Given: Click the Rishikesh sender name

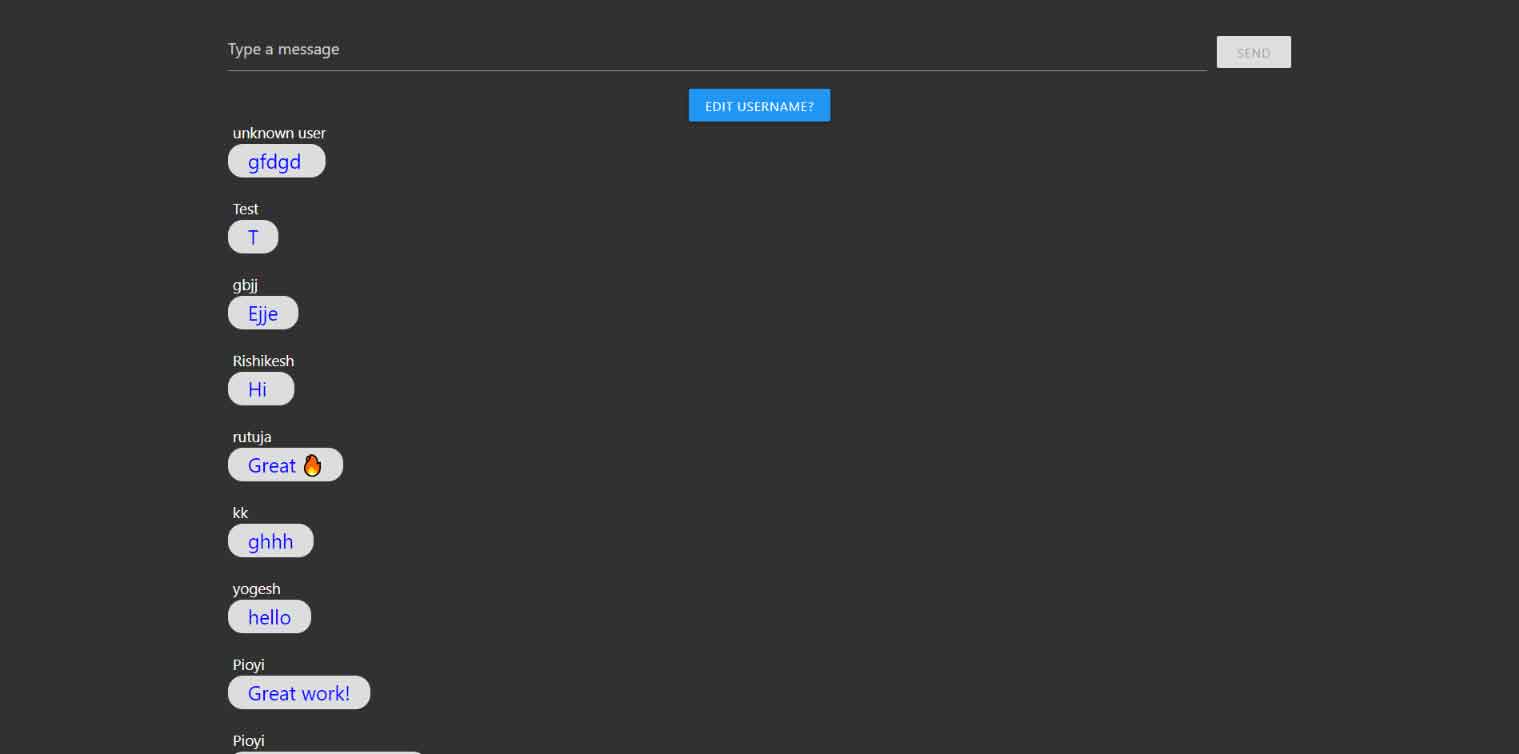Looking at the screenshot, I should point(264,361).
